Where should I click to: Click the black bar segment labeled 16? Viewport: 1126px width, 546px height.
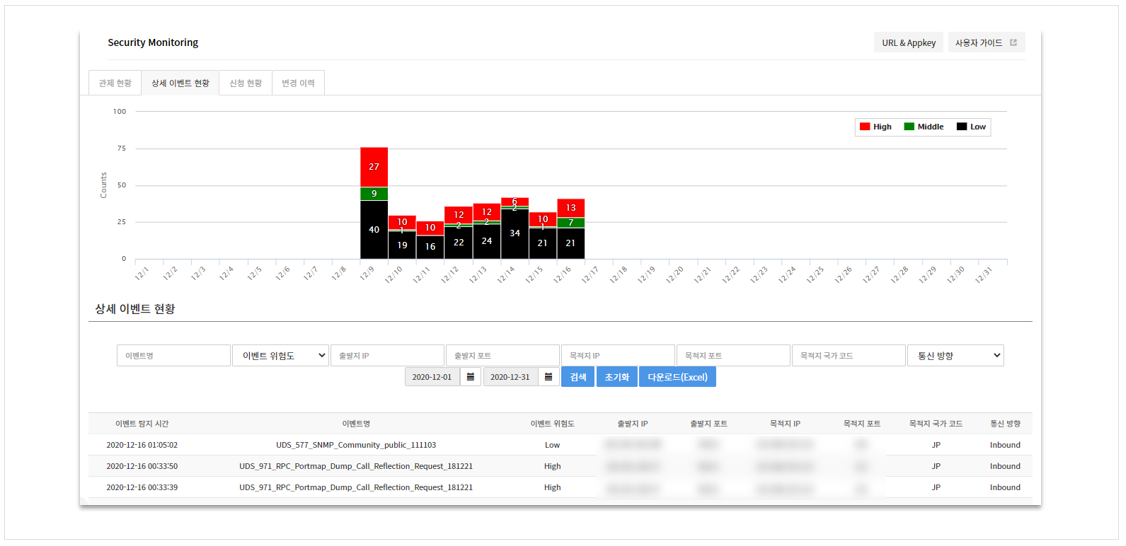429,247
